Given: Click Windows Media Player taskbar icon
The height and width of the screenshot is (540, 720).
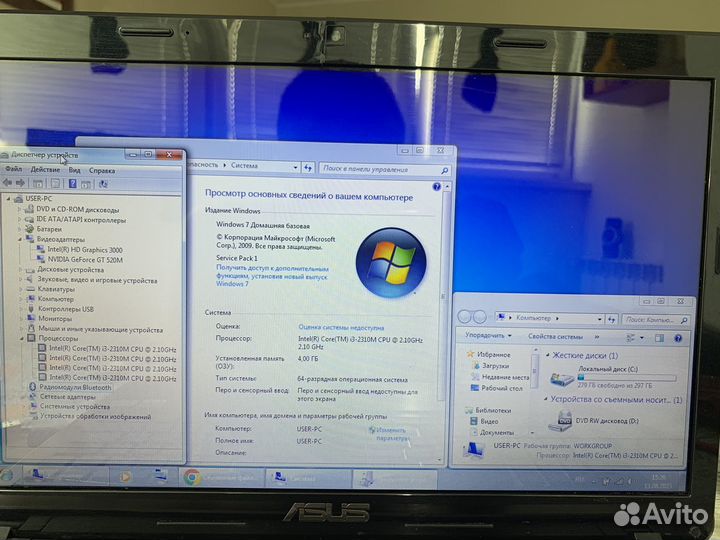Looking at the screenshot, I should 124,477.
